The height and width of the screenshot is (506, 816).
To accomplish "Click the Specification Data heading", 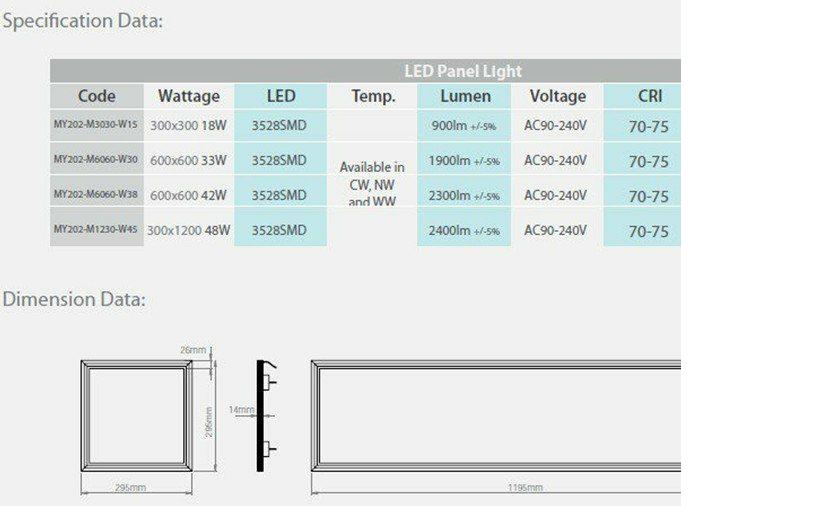I will tap(82, 21).
